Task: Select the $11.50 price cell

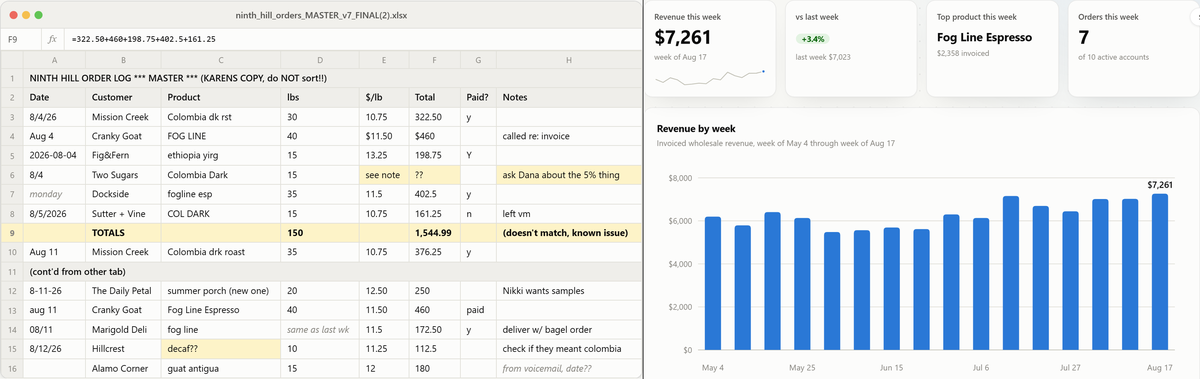Action: coord(385,136)
